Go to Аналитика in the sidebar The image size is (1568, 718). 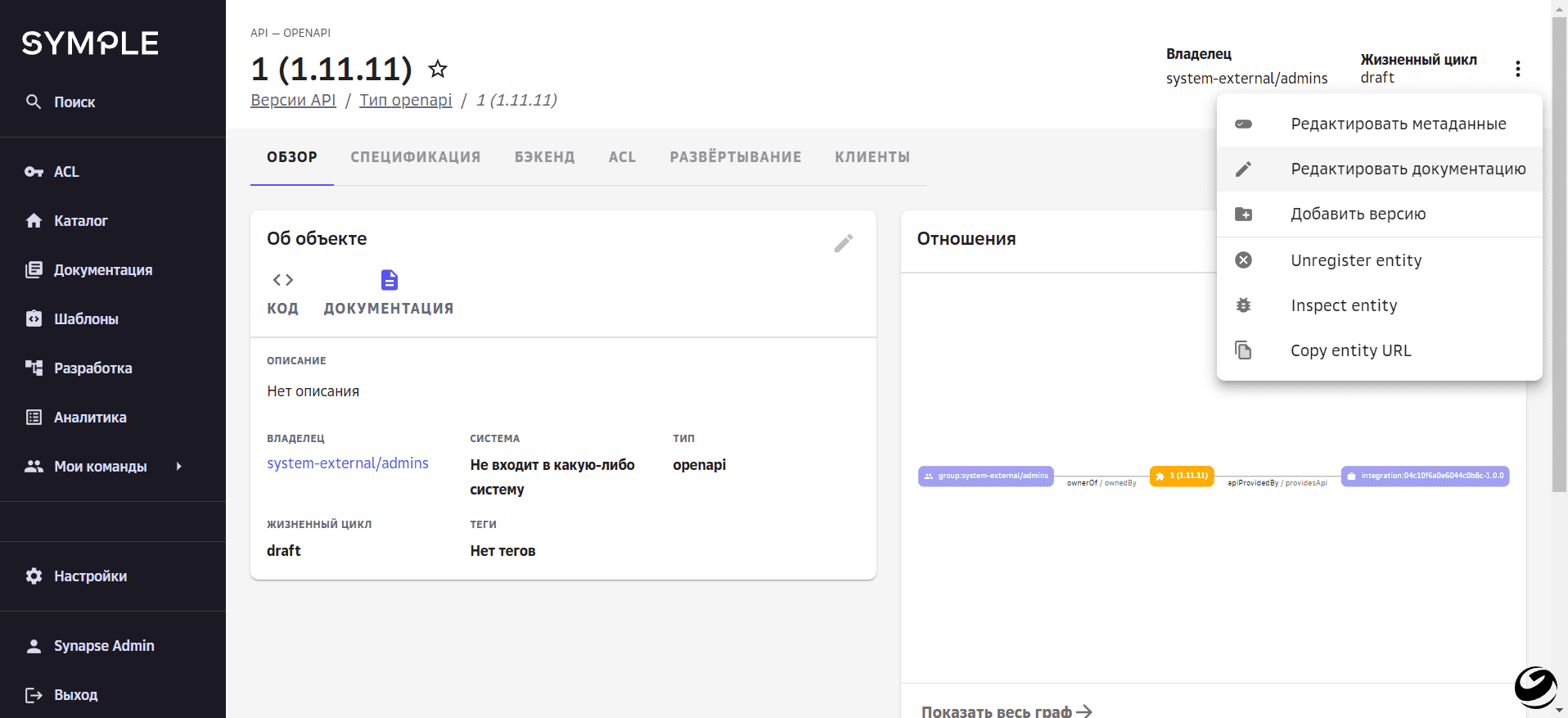click(113, 418)
